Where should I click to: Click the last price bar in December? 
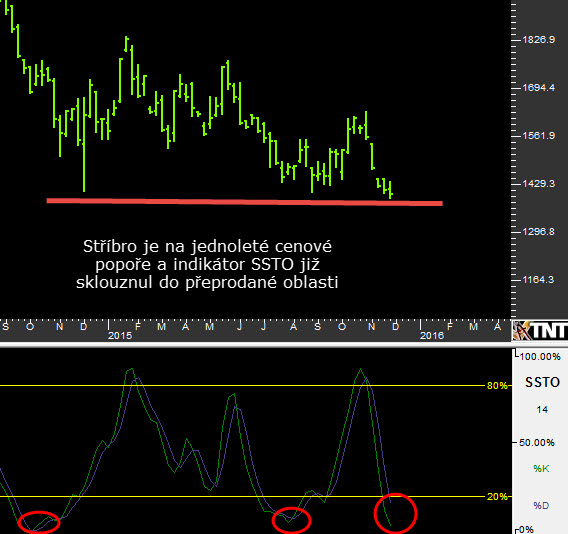point(390,190)
